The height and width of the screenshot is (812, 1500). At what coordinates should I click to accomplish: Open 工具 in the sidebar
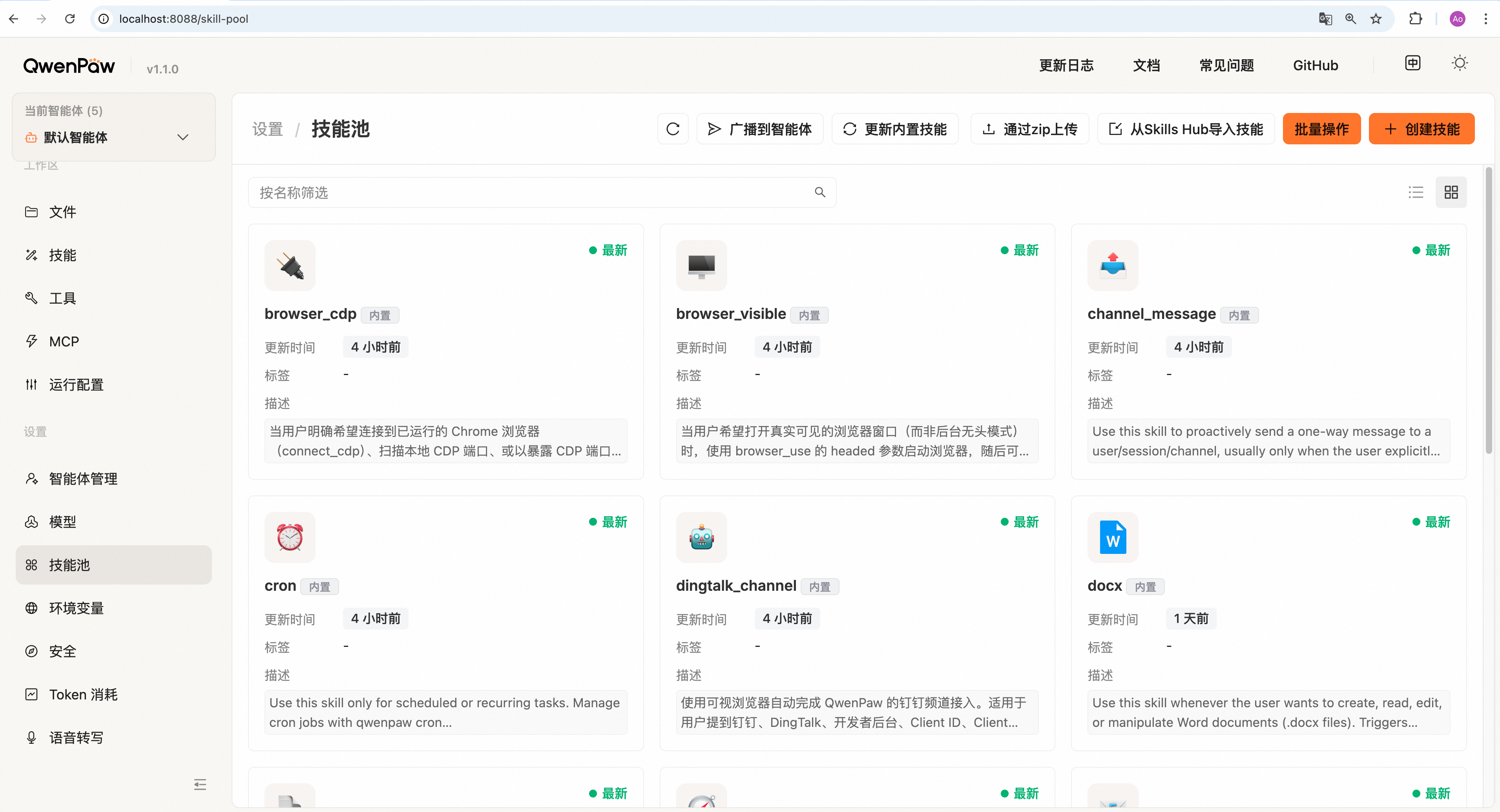pos(113,298)
